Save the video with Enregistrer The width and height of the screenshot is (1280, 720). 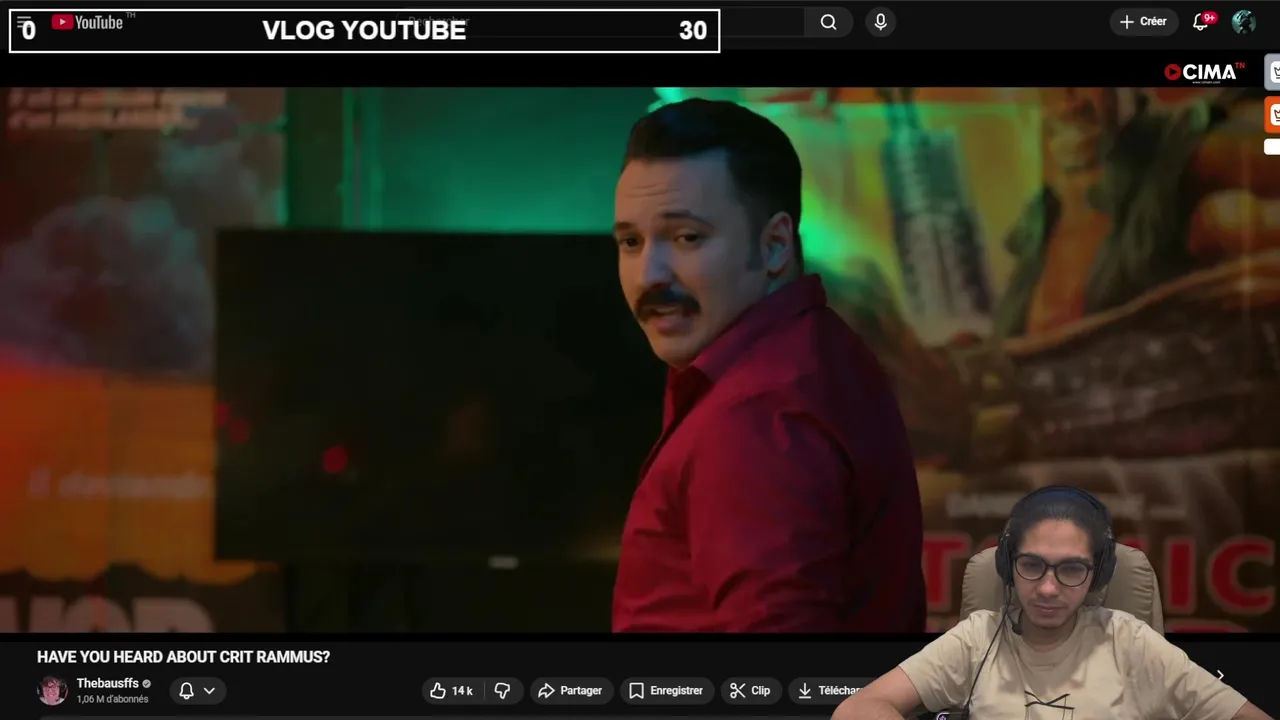pos(666,691)
